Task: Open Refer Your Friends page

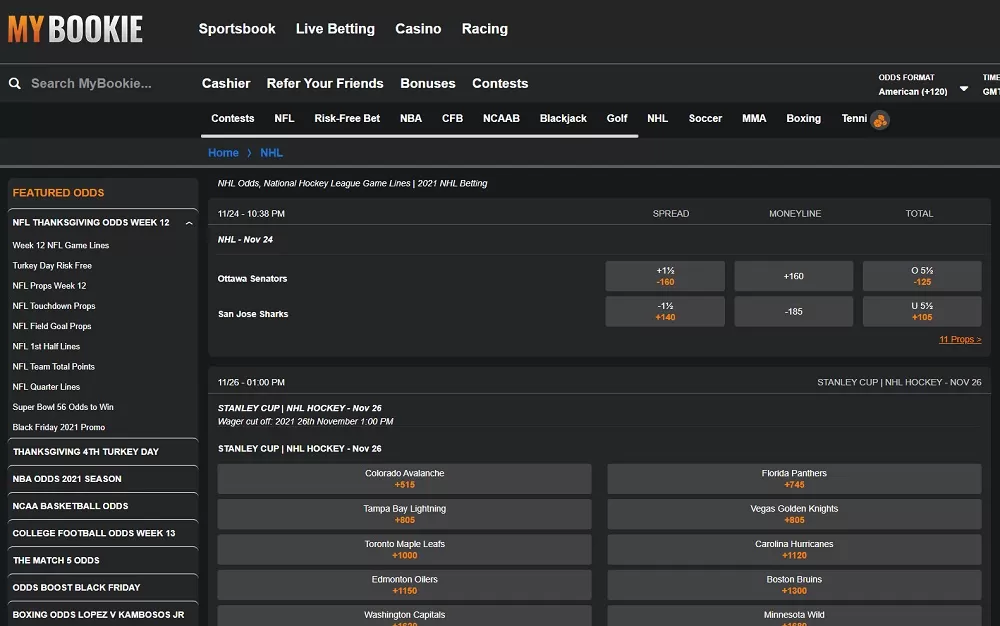Action: pos(325,84)
